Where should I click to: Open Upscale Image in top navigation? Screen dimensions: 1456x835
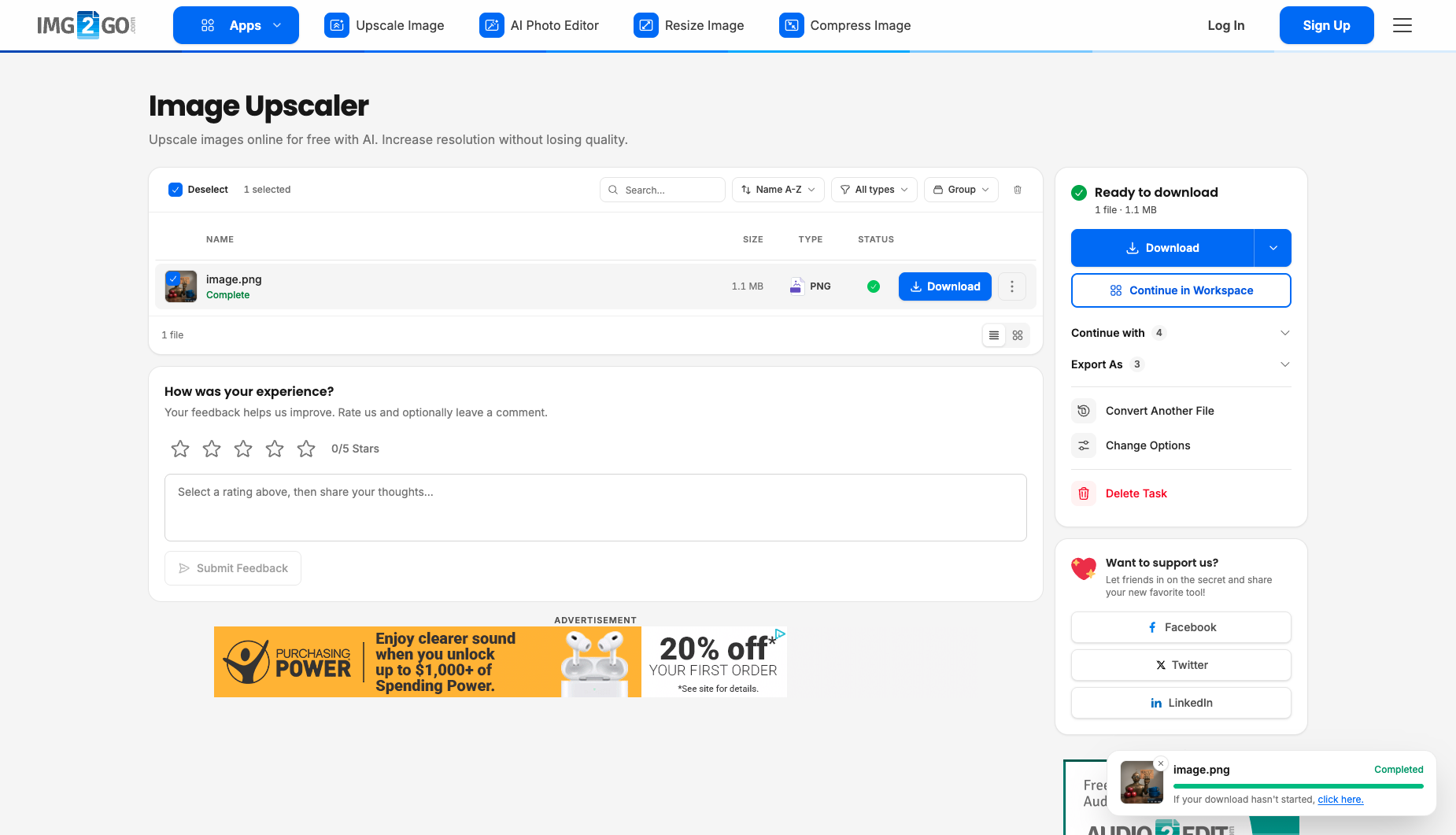click(x=384, y=25)
